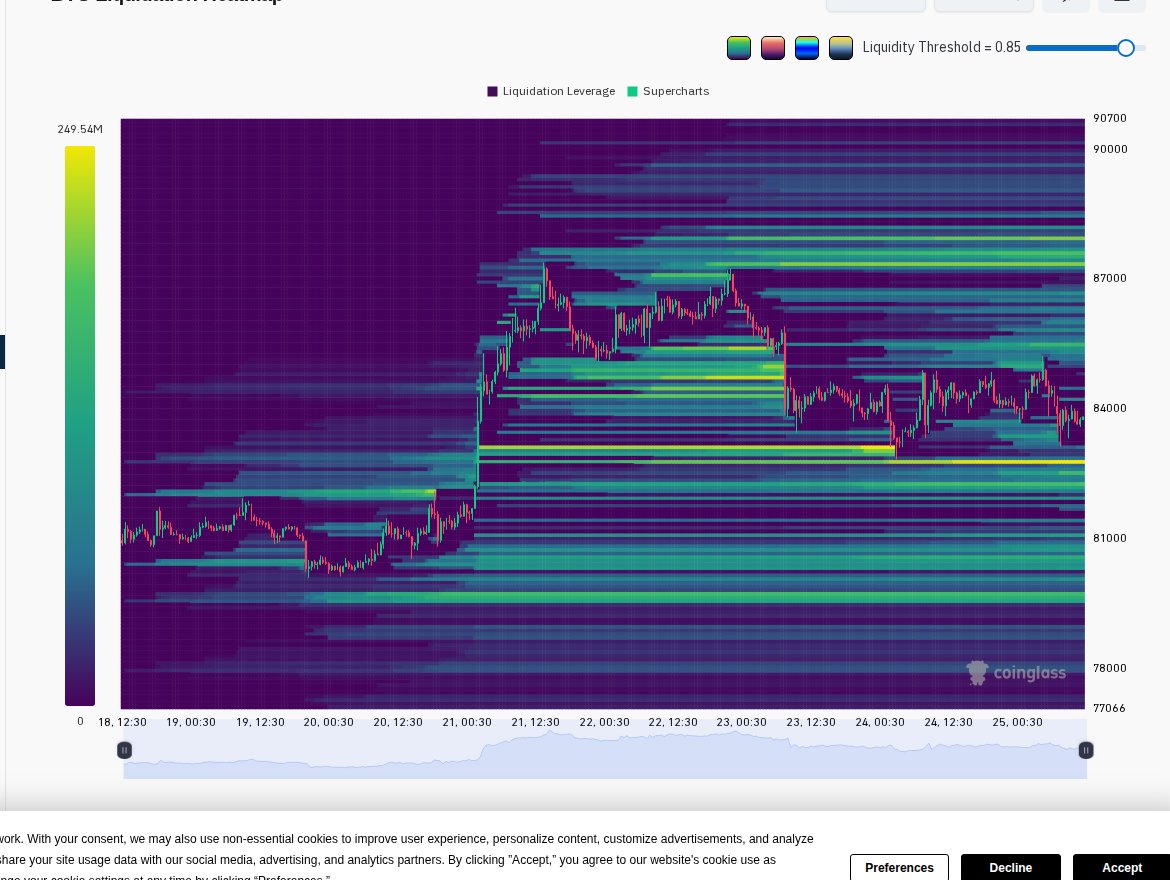
Task: Click the '20, 00:30' time axis label
Action: 328,722
